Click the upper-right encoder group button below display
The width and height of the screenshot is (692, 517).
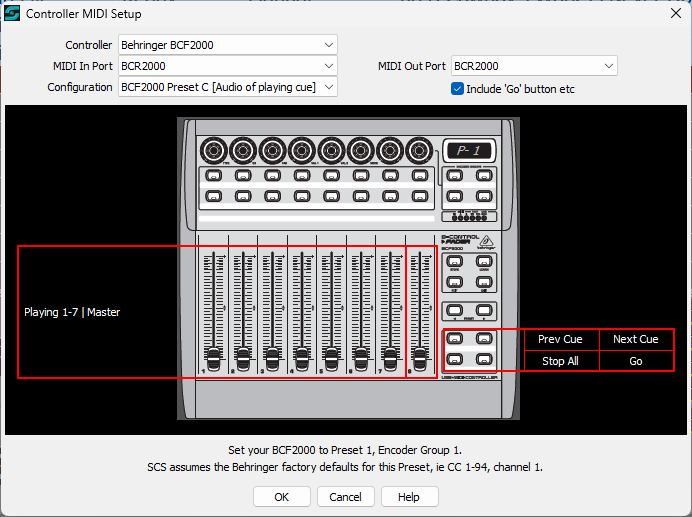click(484, 176)
